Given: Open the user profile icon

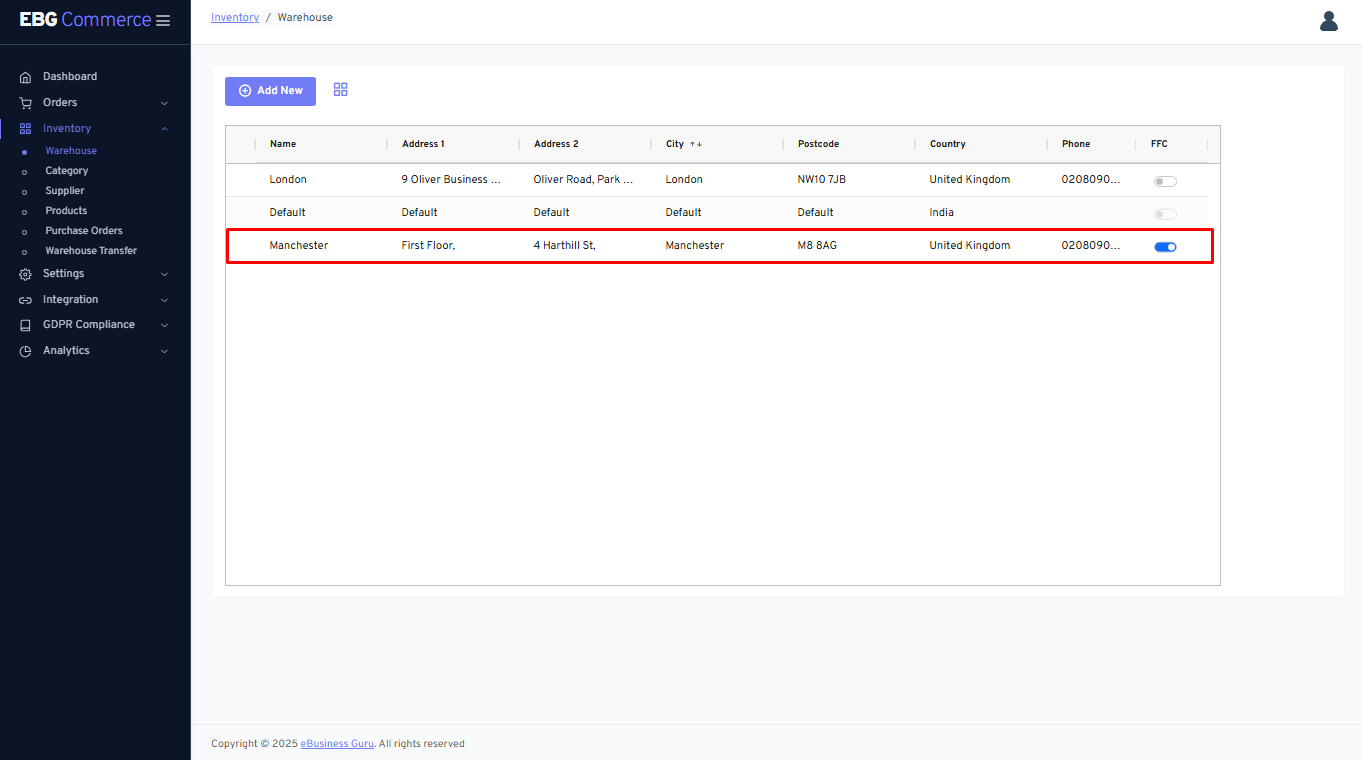Looking at the screenshot, I should click(1328, 21).
